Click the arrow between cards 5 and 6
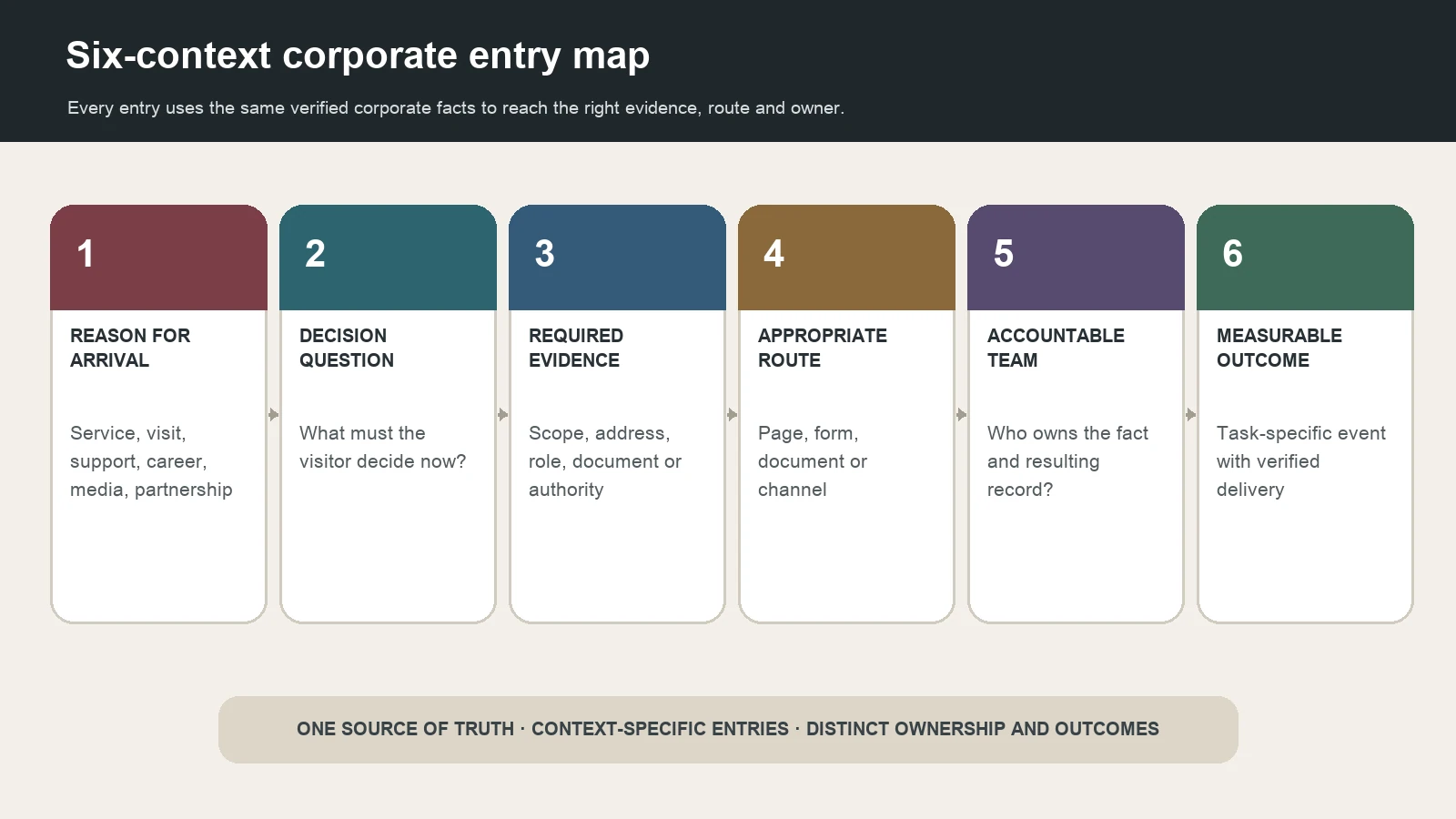Screen dimensions: 1456x819 [x=1191, y=415]
